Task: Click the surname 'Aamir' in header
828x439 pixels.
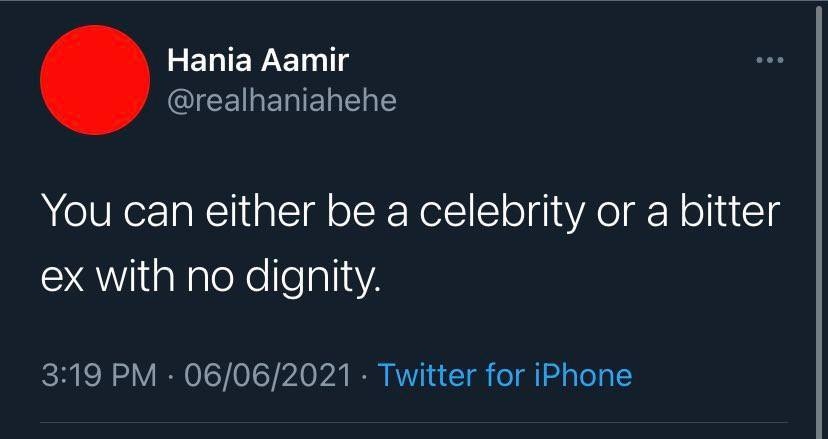Action: [x=305, y=60]
